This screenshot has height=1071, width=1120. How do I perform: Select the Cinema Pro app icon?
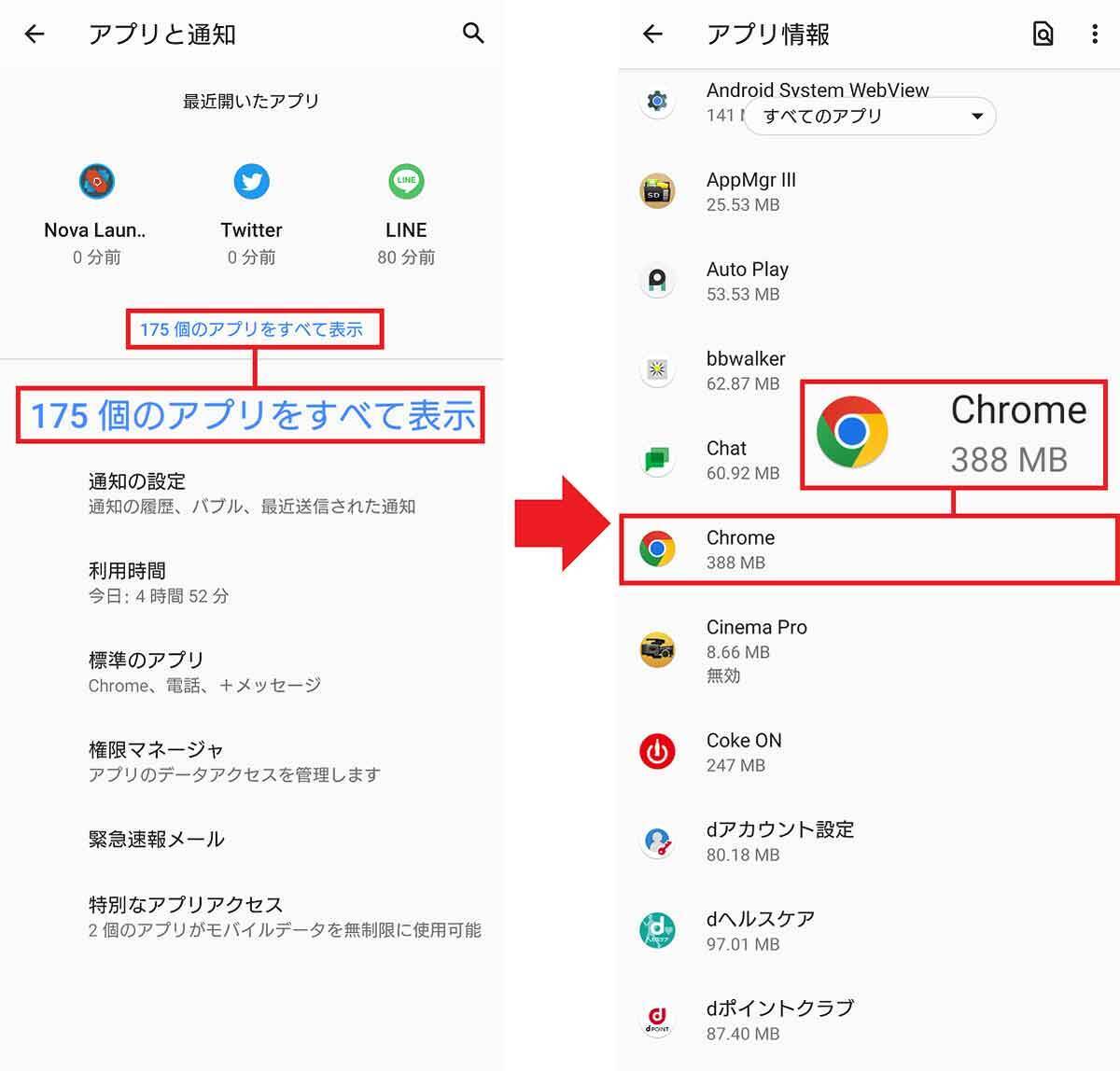[x=657, y=649]
